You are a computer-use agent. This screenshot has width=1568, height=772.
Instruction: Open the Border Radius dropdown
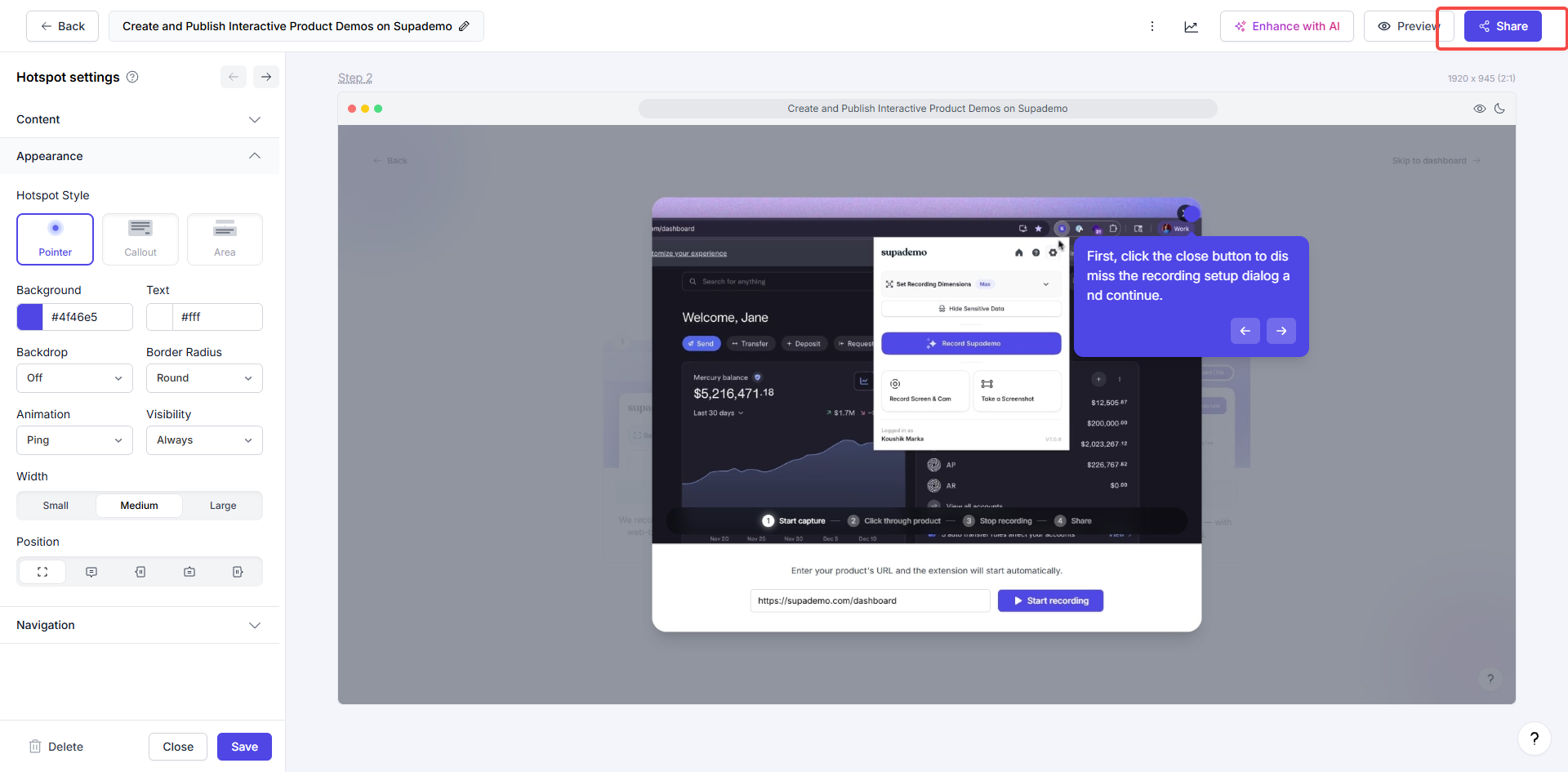coord(204,378)
